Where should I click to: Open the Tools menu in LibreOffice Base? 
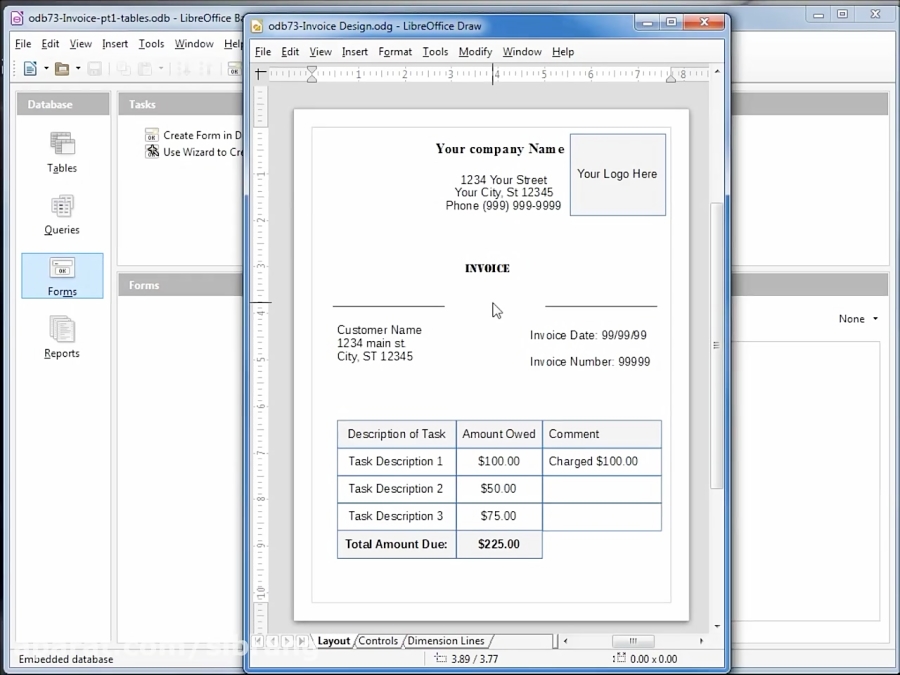151,43
